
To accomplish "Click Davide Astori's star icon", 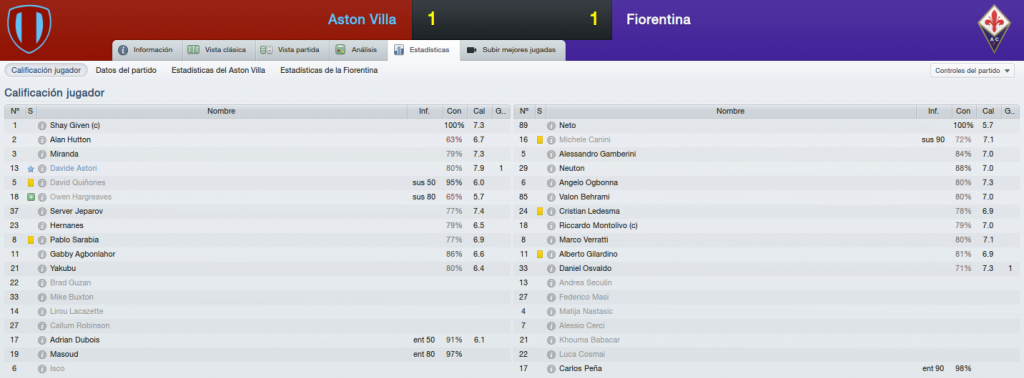I will coord(31,168).
